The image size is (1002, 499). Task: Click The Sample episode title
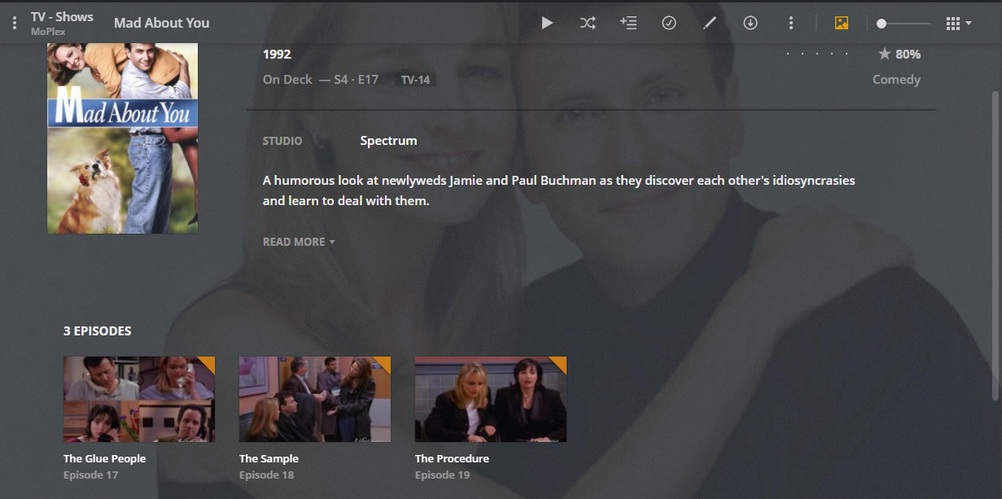coord(268,459)
